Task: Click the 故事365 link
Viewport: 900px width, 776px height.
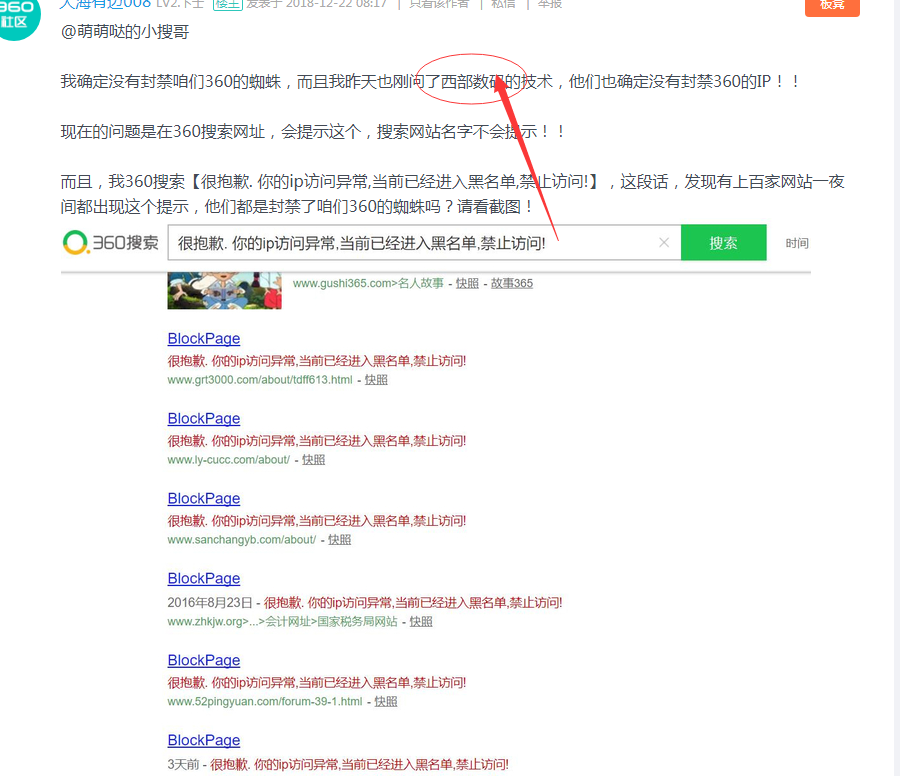Action: [x=511, y=284]
